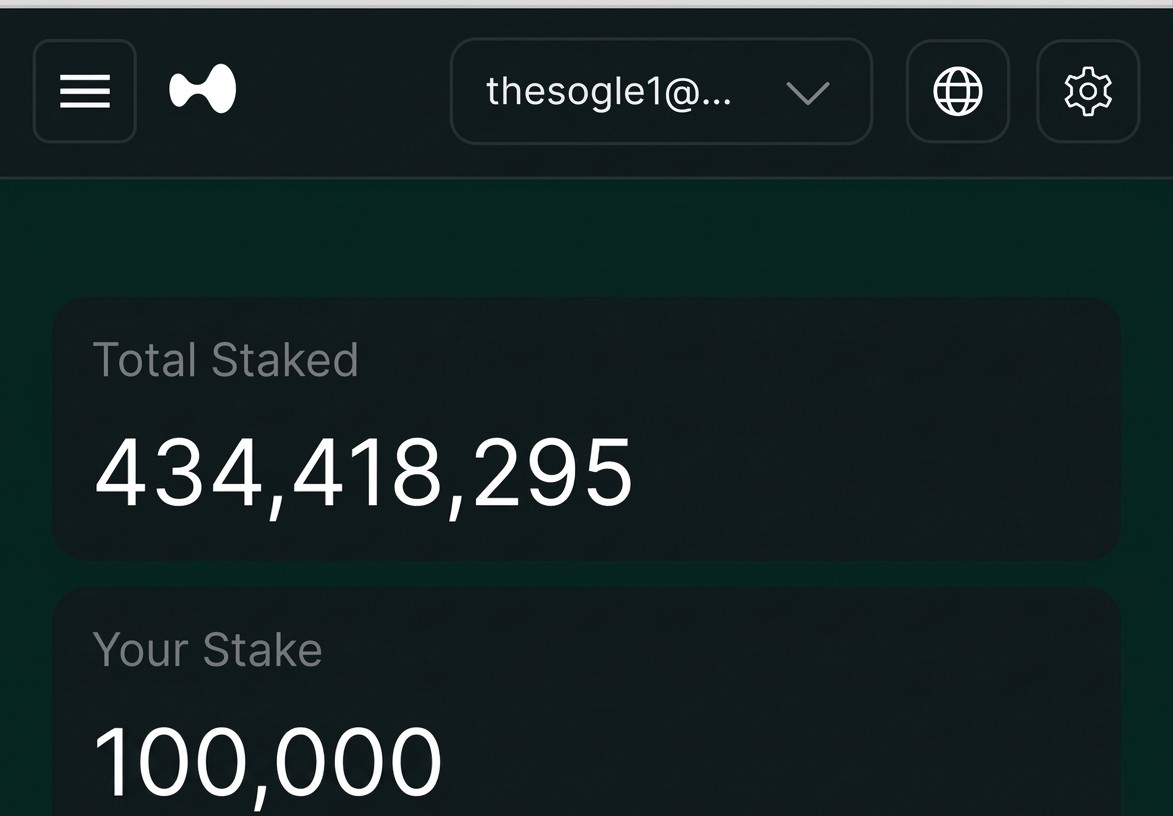Image resolution: width=1173 pixels, height=816 pixels.
Task: Click the 434,418,295 staked value
Action: [x=363, y=474]
